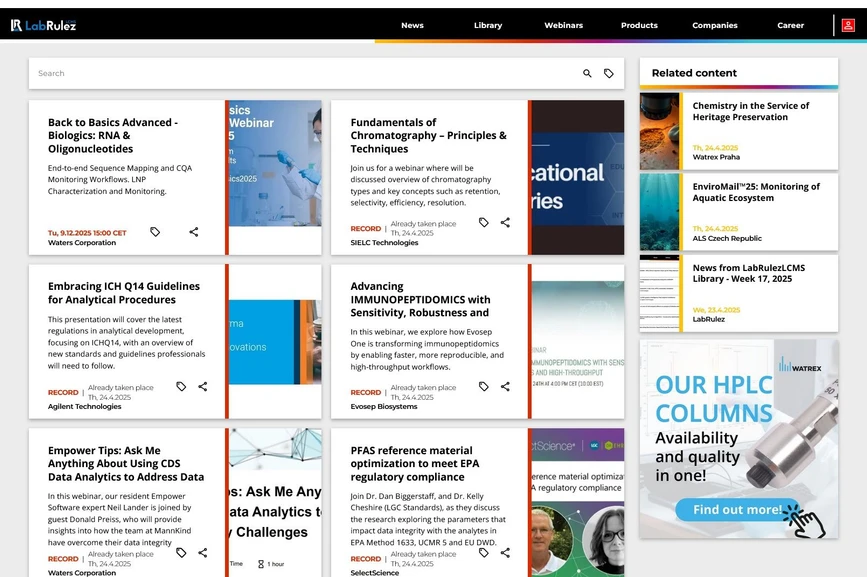Viewport: 867px width, 577px height.
Task: Click tag icon on Advancing IMMUNOPEPTIDOMICS card
Action: [484, 387]
